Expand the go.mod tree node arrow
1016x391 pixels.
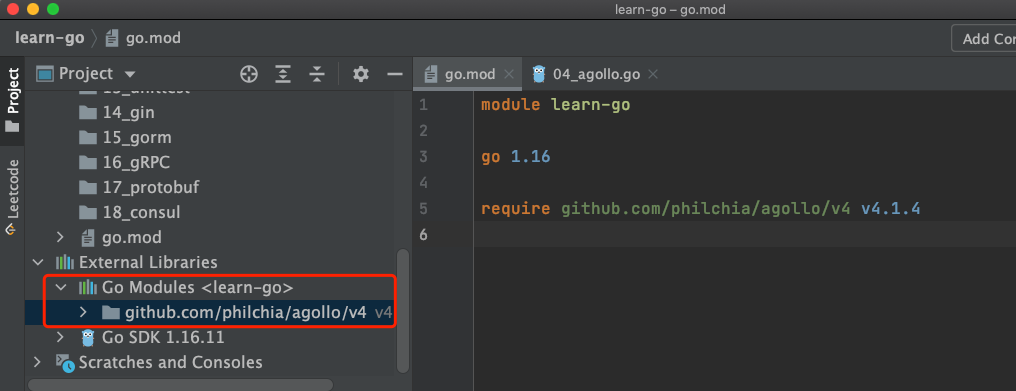point(60,237)
